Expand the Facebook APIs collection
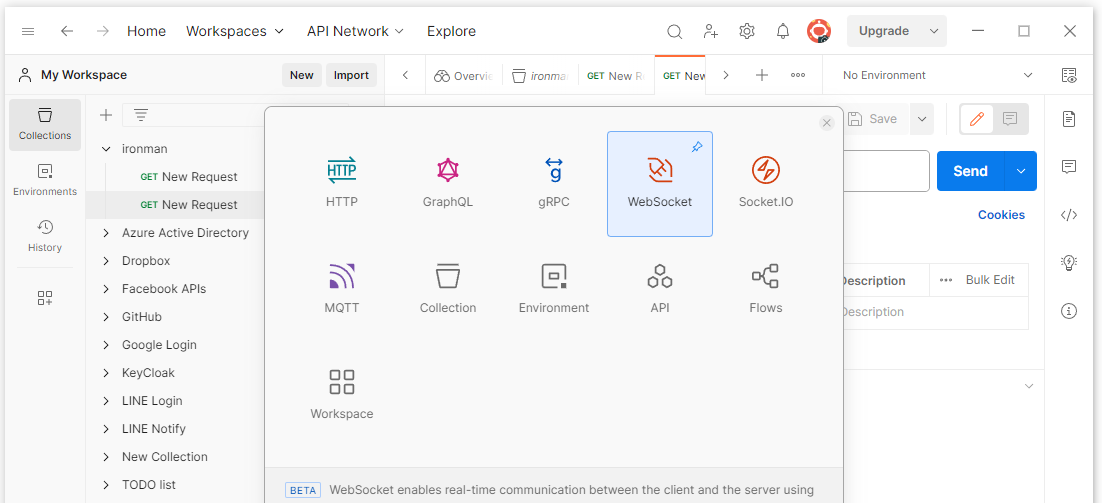The height and width of the screenshot is (503, 1102). pos(106,289)
